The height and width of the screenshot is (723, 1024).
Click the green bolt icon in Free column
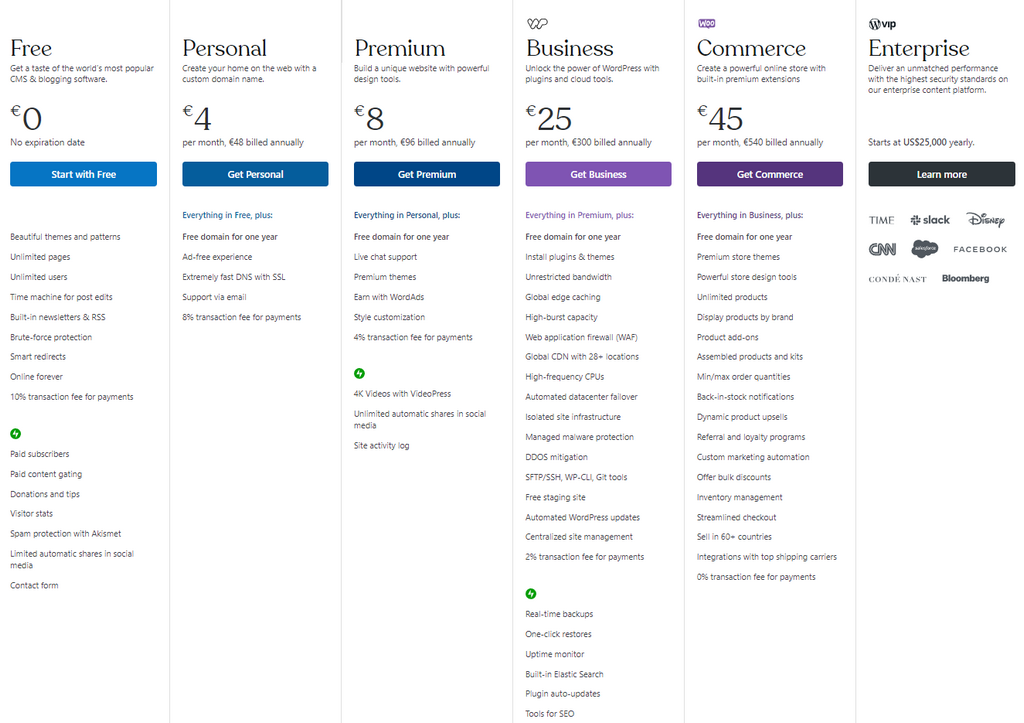pos(14,434)
